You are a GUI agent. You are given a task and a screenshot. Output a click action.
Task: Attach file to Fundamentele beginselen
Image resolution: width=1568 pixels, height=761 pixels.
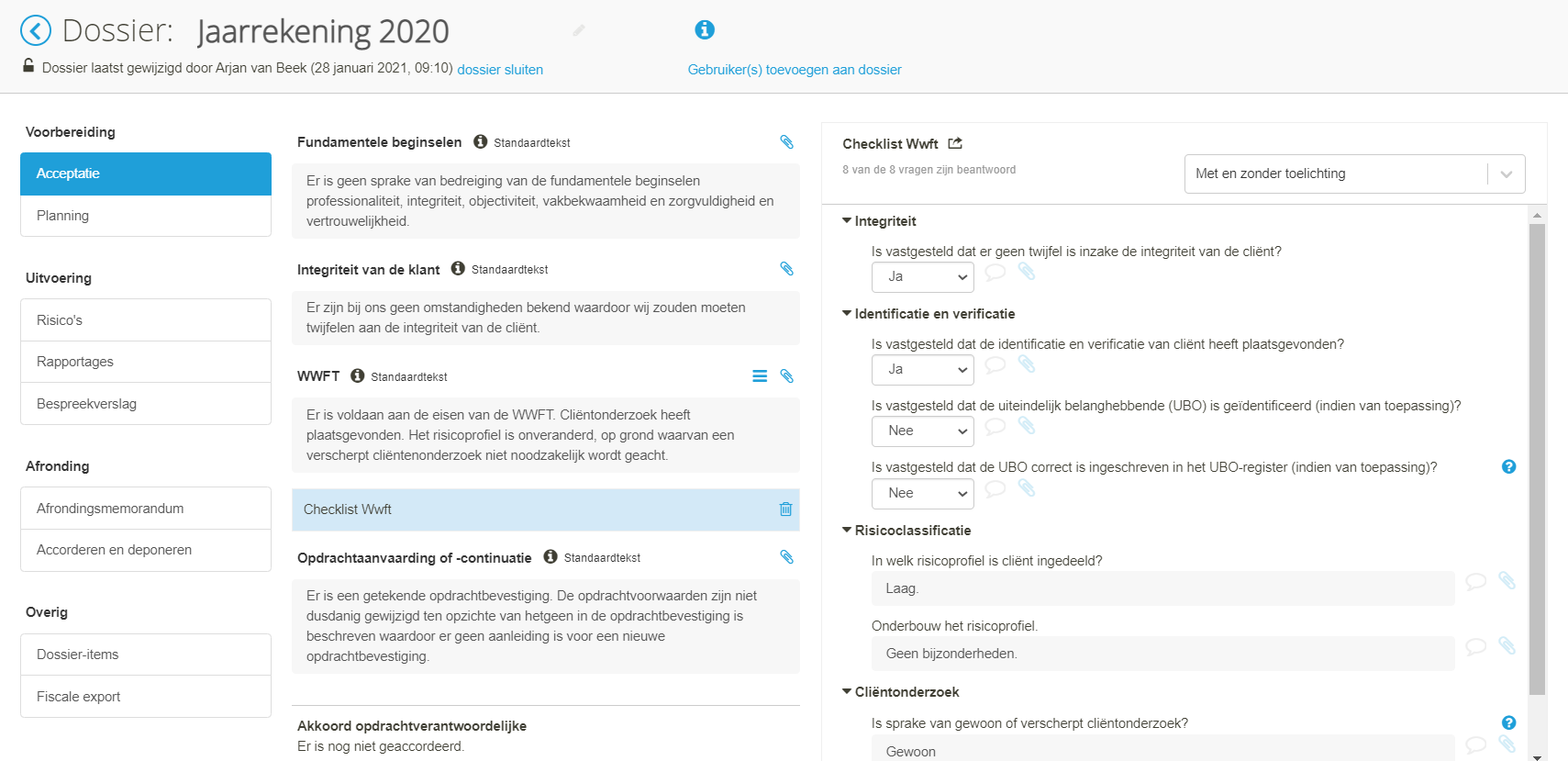click(x=786, y=141)
